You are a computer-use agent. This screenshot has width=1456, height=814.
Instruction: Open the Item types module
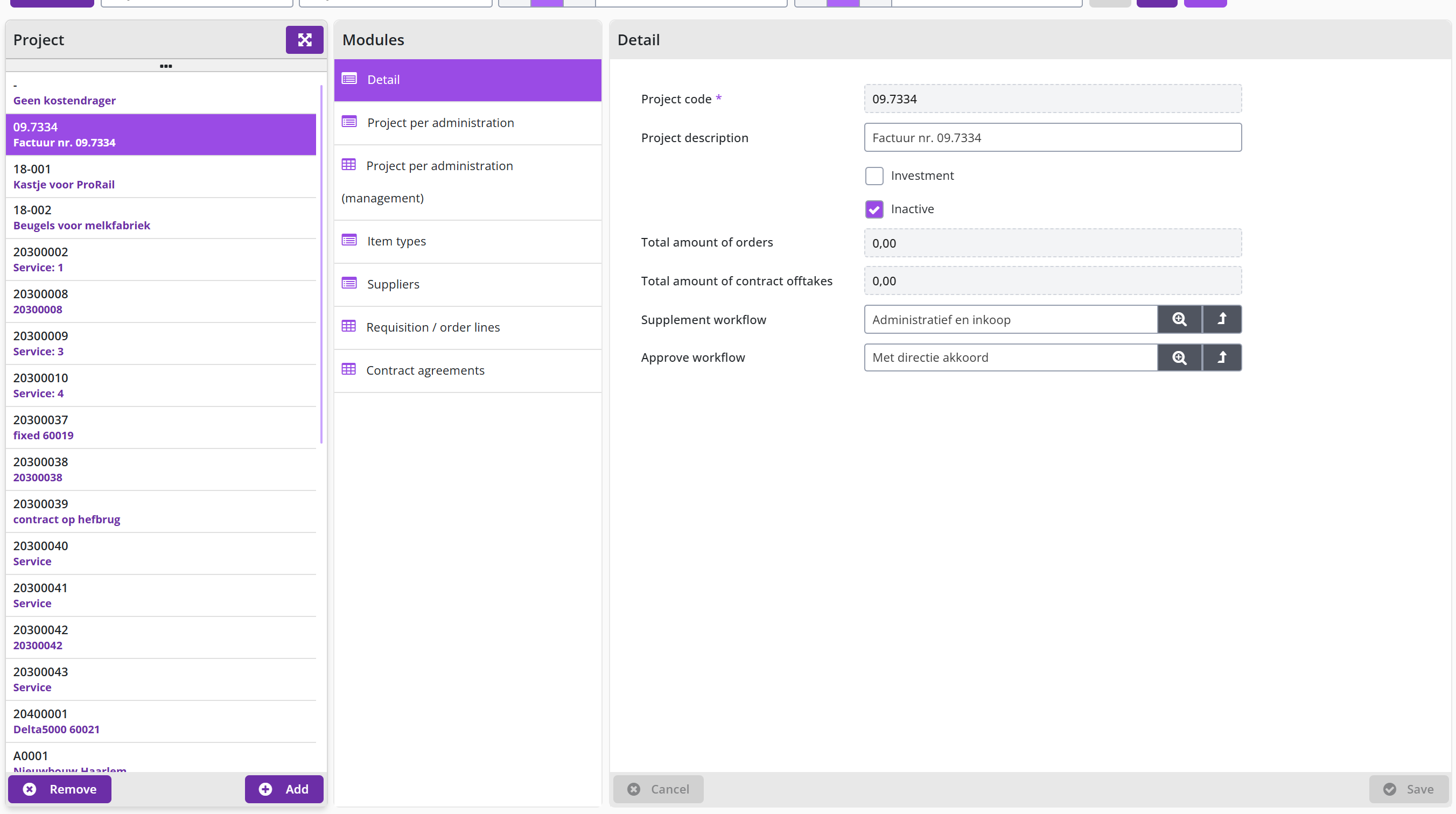(x=467, y=241)
